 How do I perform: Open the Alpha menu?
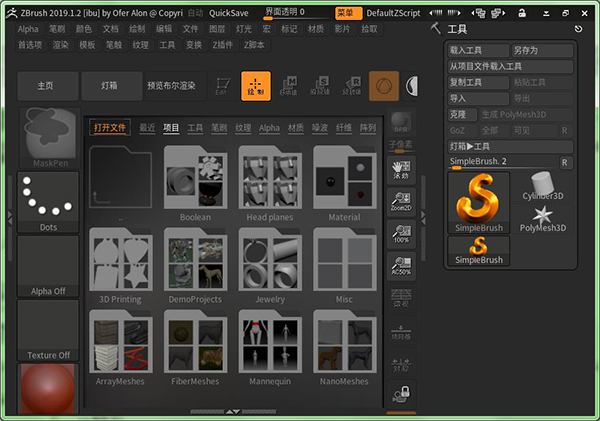coord(28,29)
